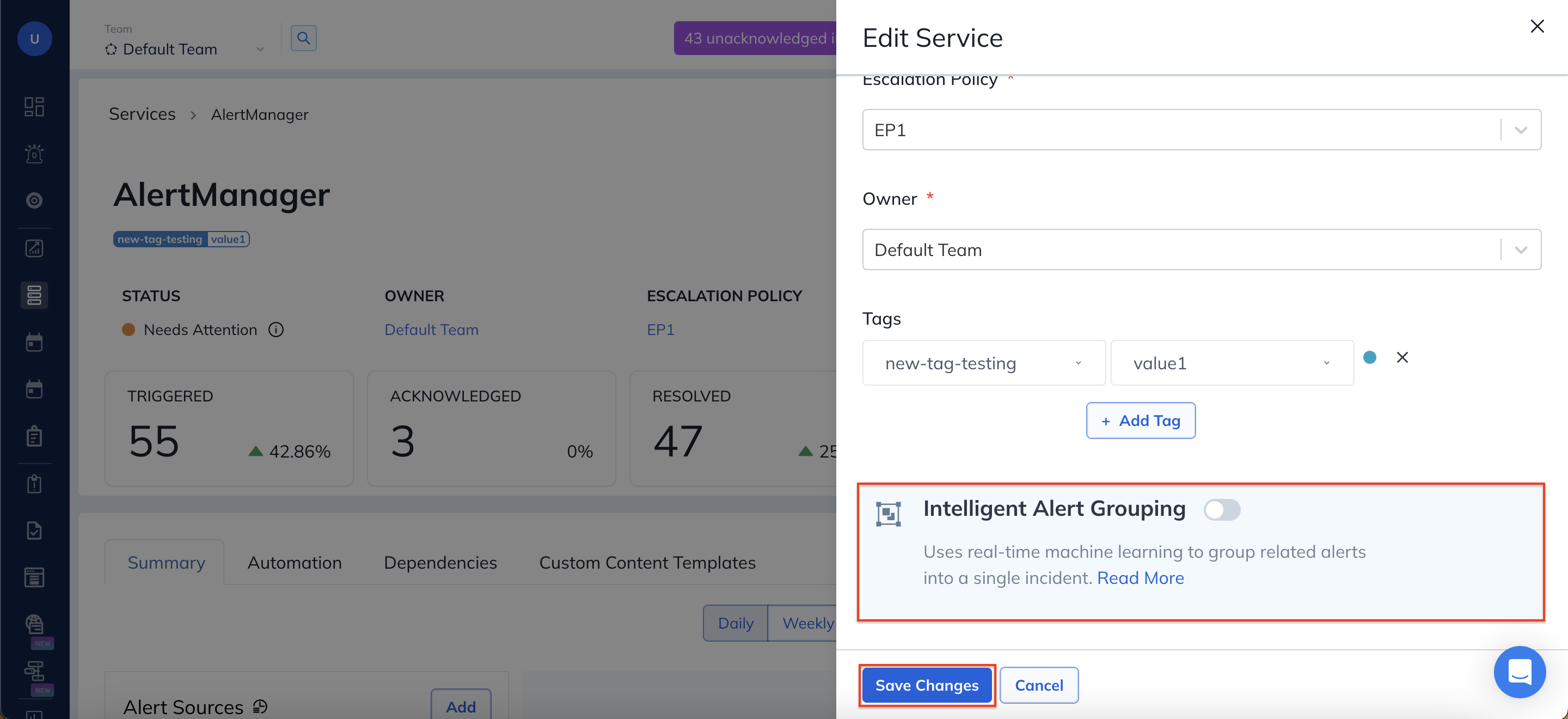The width and height of the screenshot is (1568, 719).
Task: Click the info icon beside Needs Attention
Action: [277, 330]
